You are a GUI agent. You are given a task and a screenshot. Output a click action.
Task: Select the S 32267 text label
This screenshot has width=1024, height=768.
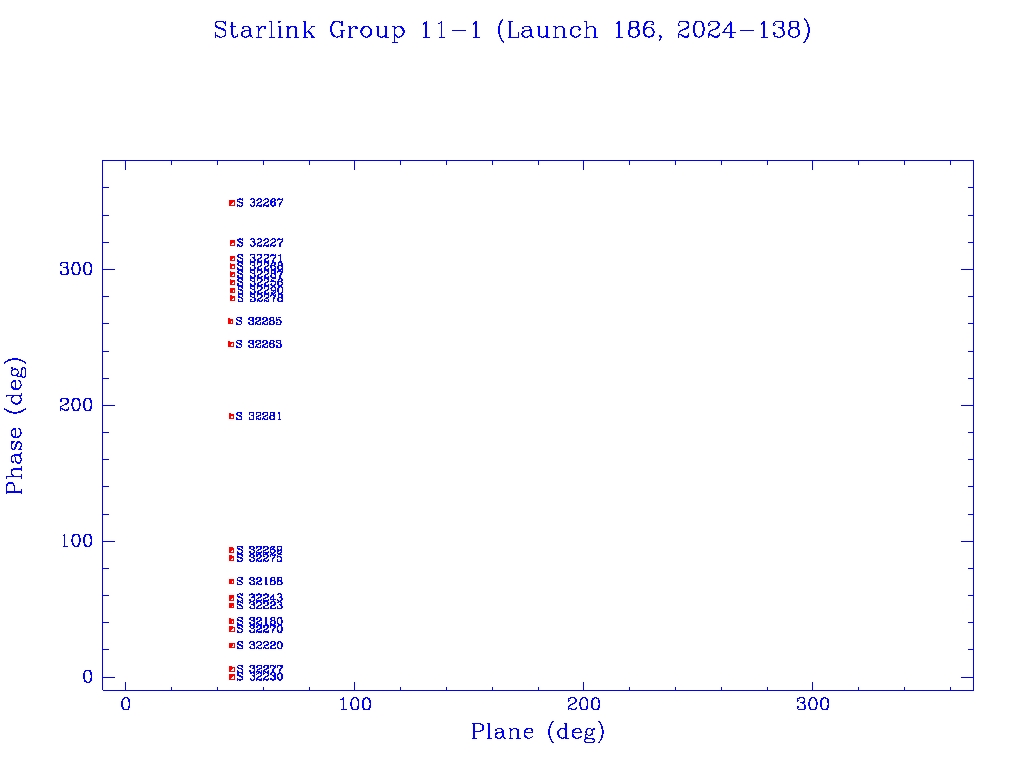[x=260, y=203]
